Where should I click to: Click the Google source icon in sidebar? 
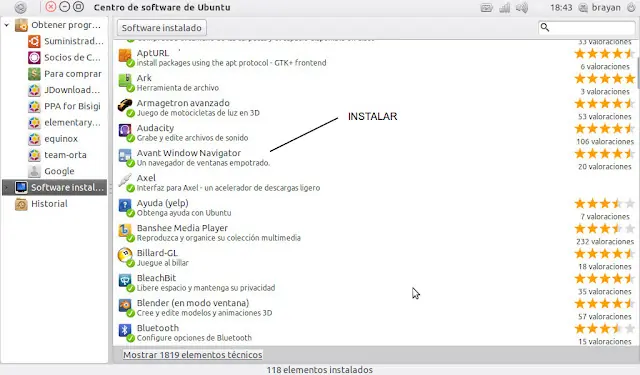pyautogui.click(x=34, y=171)
